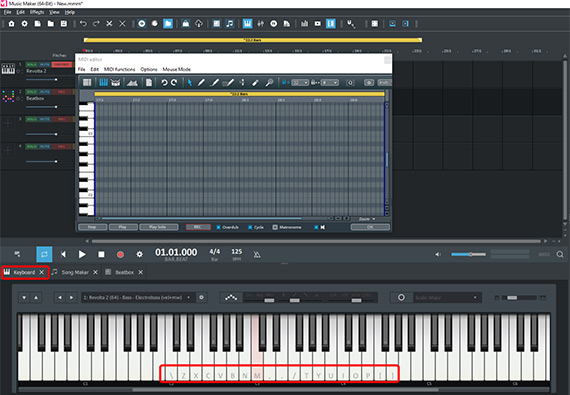Open quantize grid value dropdown in MIDI editor
The image size is (570, 395).
pos(300,82)
